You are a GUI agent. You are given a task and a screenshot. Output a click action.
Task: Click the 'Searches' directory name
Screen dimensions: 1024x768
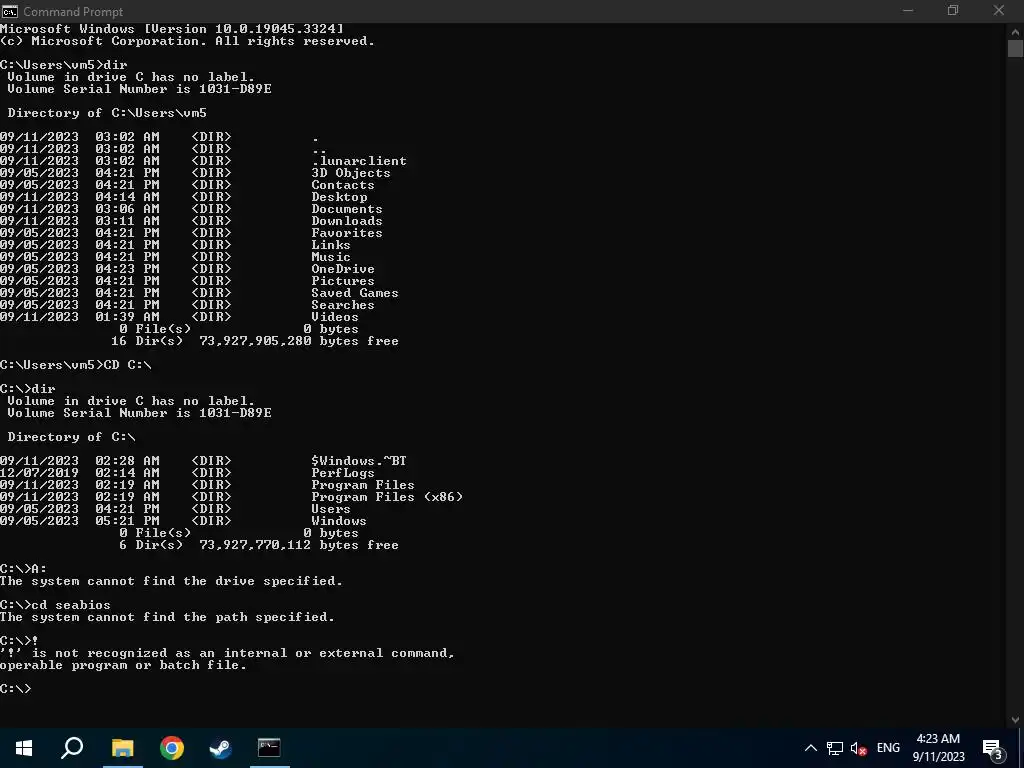tap(343, 305)
